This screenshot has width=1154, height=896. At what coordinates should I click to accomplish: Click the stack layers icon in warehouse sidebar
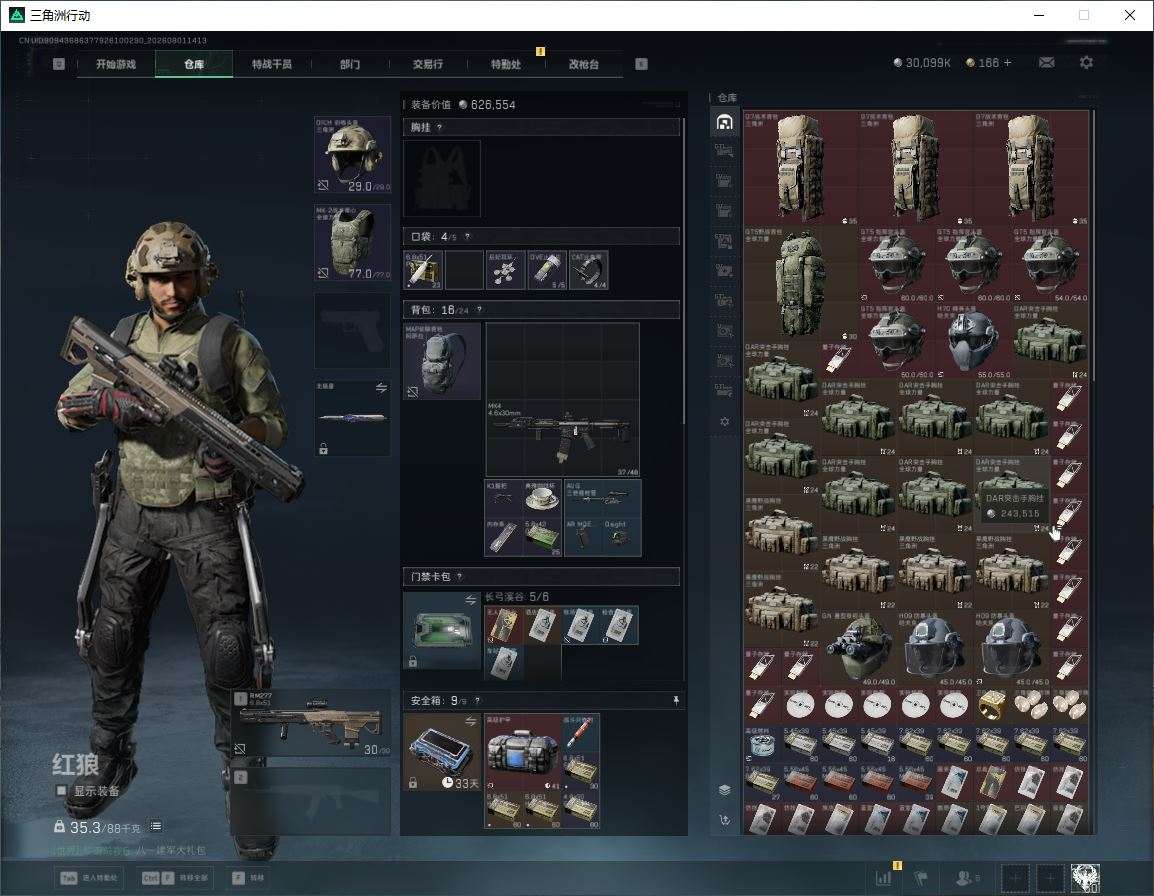[724, 789]
